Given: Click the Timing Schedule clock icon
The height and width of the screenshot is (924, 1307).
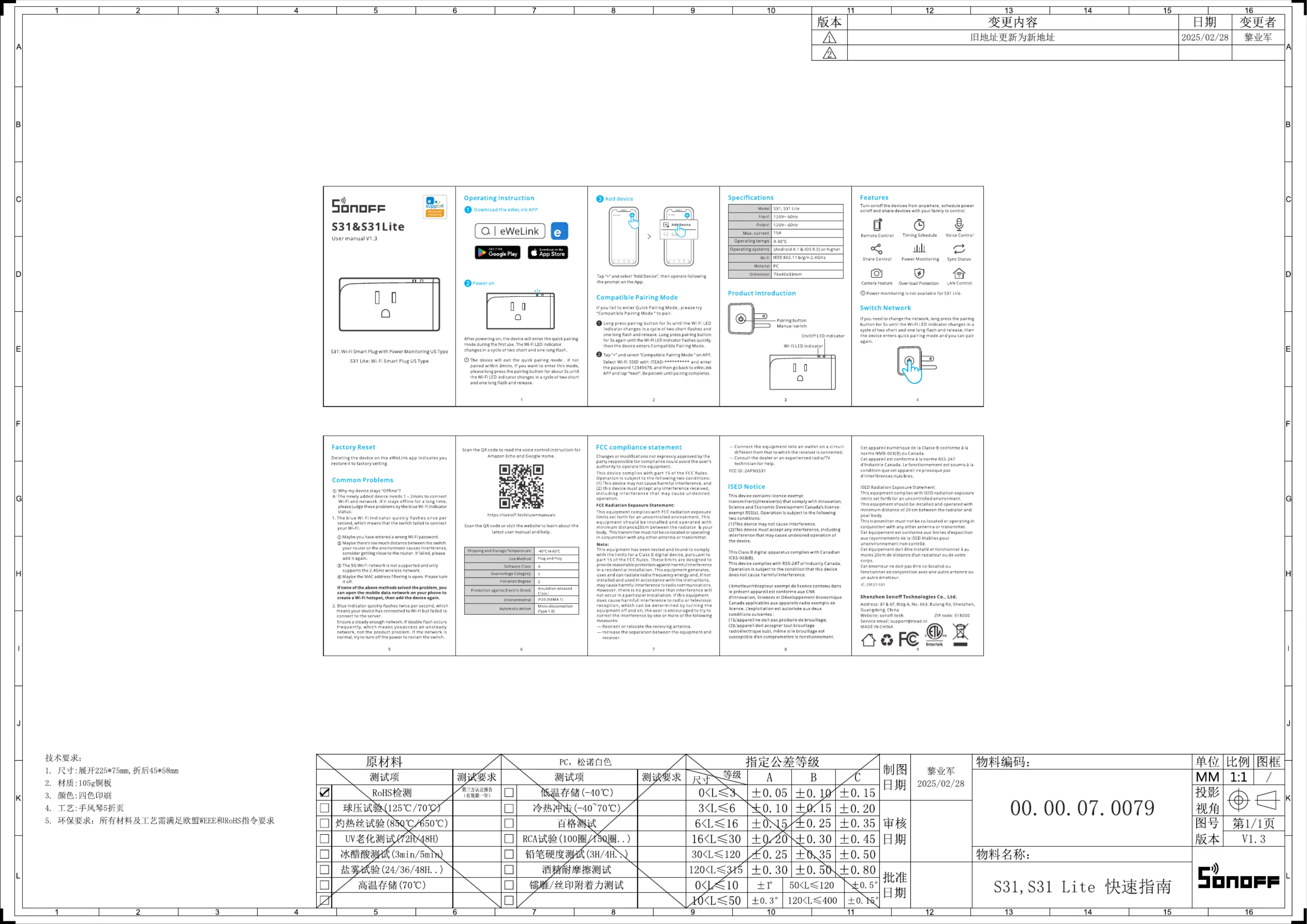Looking at the screenshot, I should (919, 225).
